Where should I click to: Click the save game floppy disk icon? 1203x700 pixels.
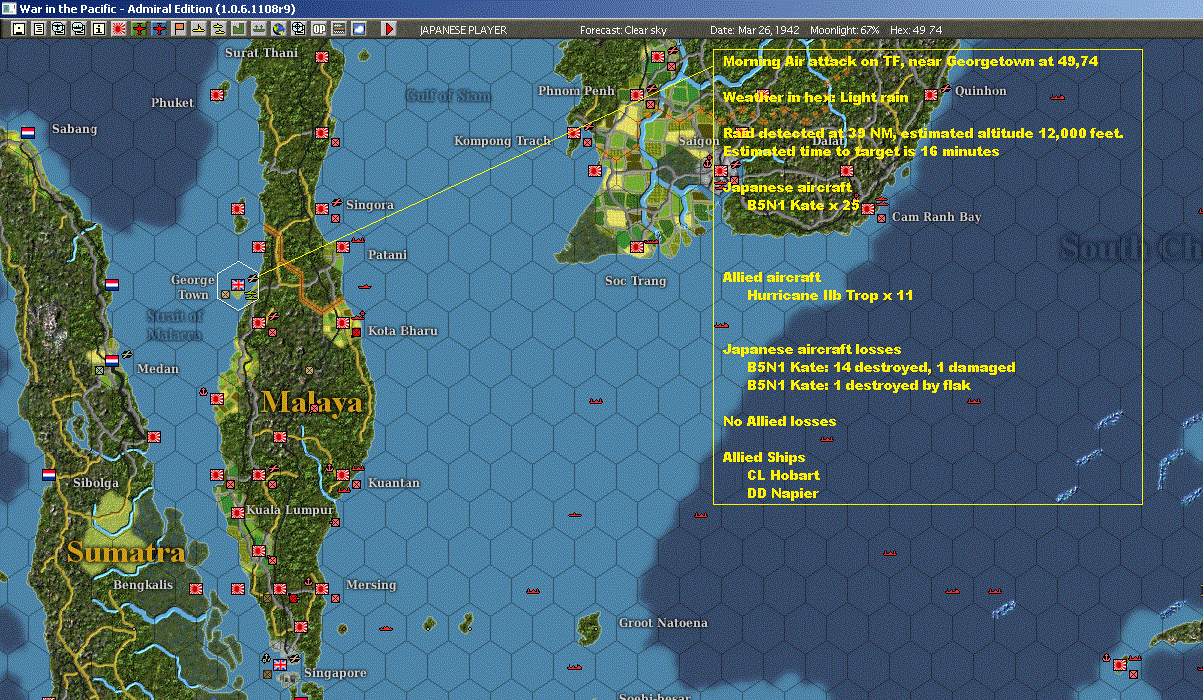click(18, 29)
